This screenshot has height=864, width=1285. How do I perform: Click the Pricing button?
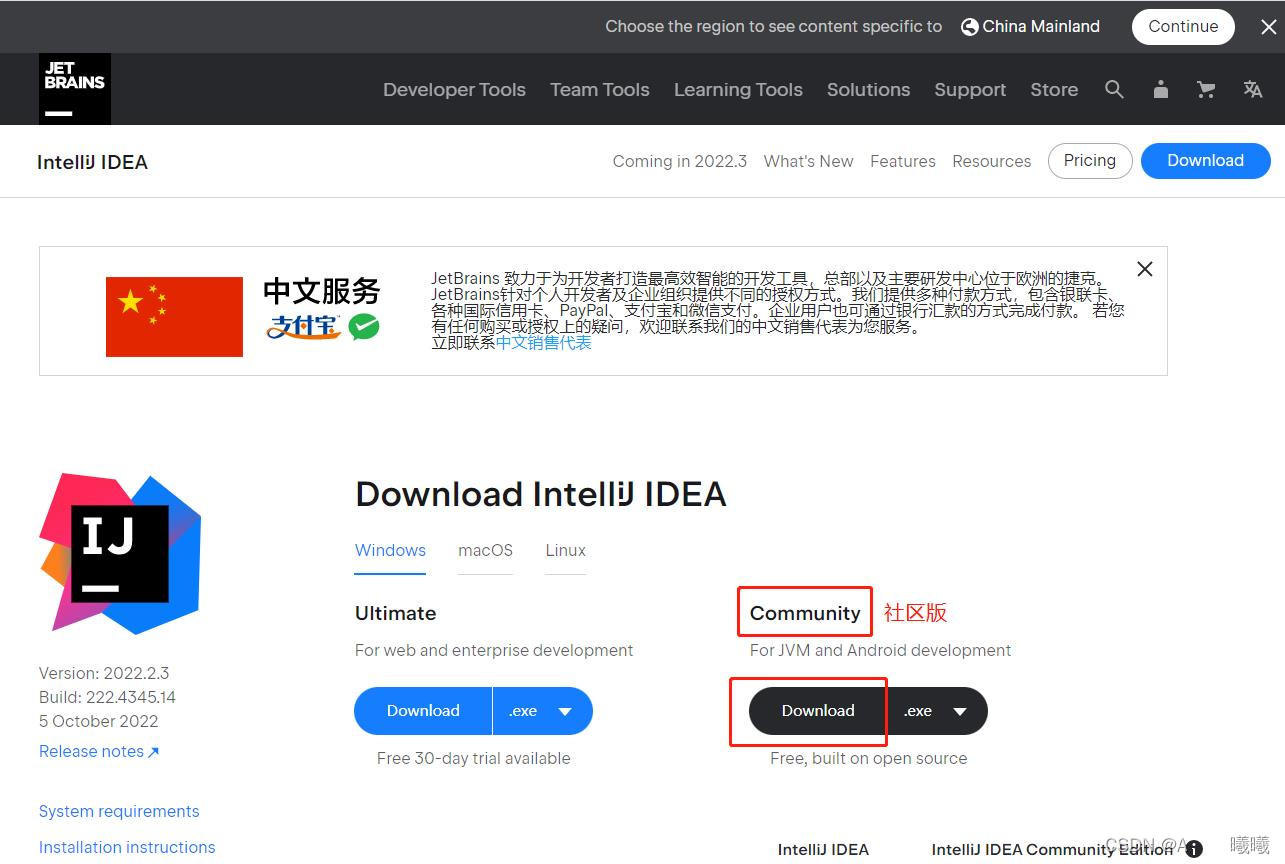tap(1090, 161)
